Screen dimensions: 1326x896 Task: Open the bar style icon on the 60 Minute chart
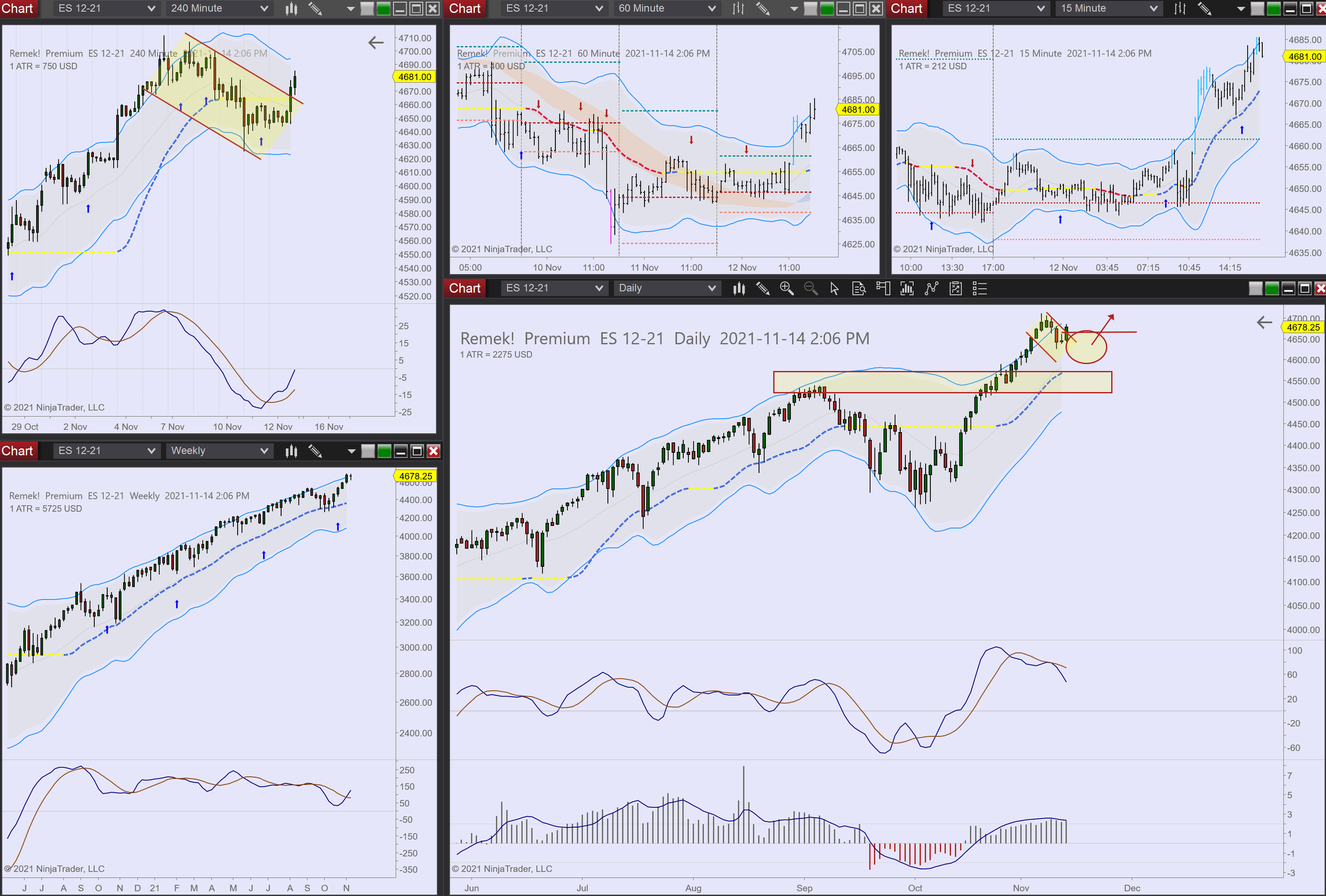click(x=737, y=8)
